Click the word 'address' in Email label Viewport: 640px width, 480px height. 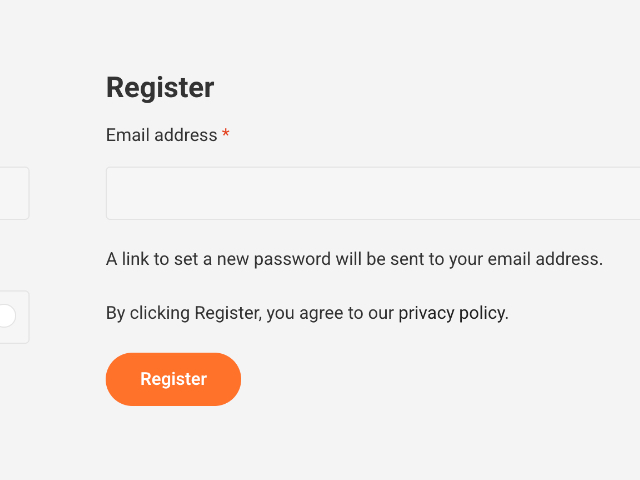186,135
